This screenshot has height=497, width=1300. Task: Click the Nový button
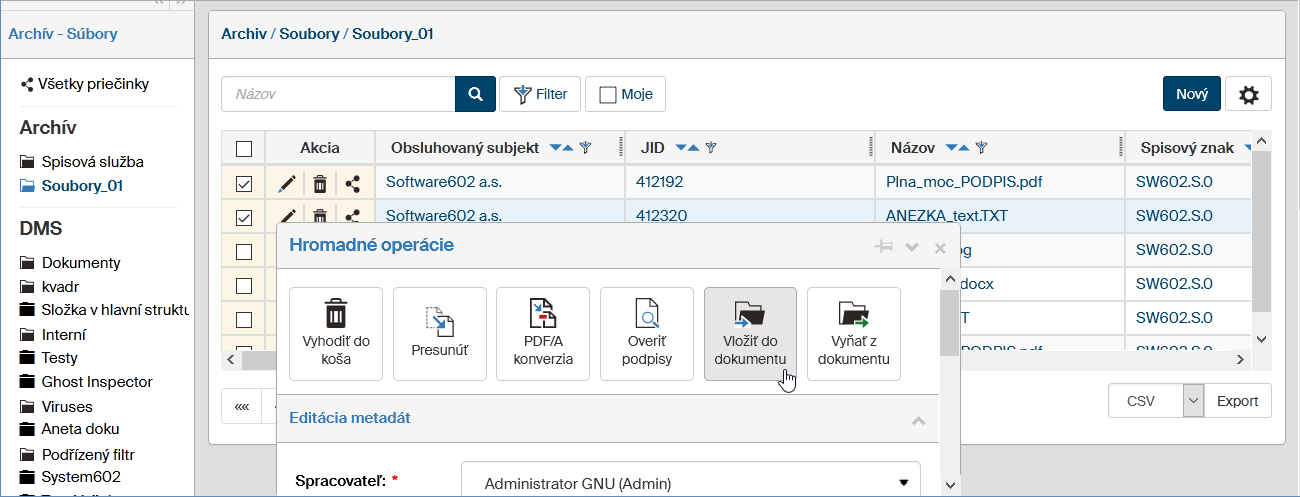coord(1191,94)
